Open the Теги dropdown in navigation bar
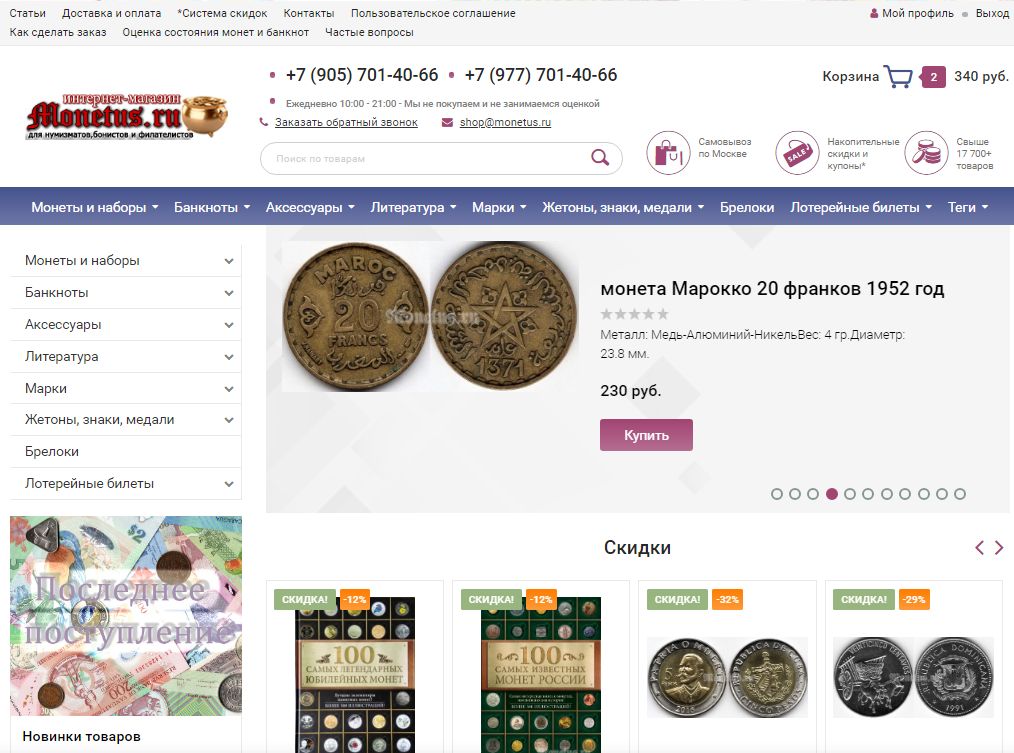The width and height of the screenshot is (1014, 753). click(x=967, y=207)
